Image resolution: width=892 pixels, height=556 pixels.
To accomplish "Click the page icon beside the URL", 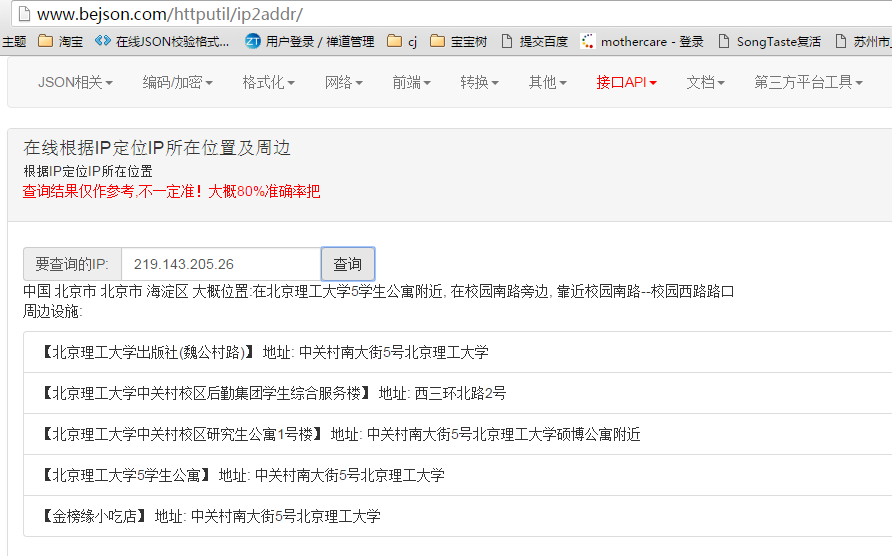I will pyautogui.click(x=24, y=14).
